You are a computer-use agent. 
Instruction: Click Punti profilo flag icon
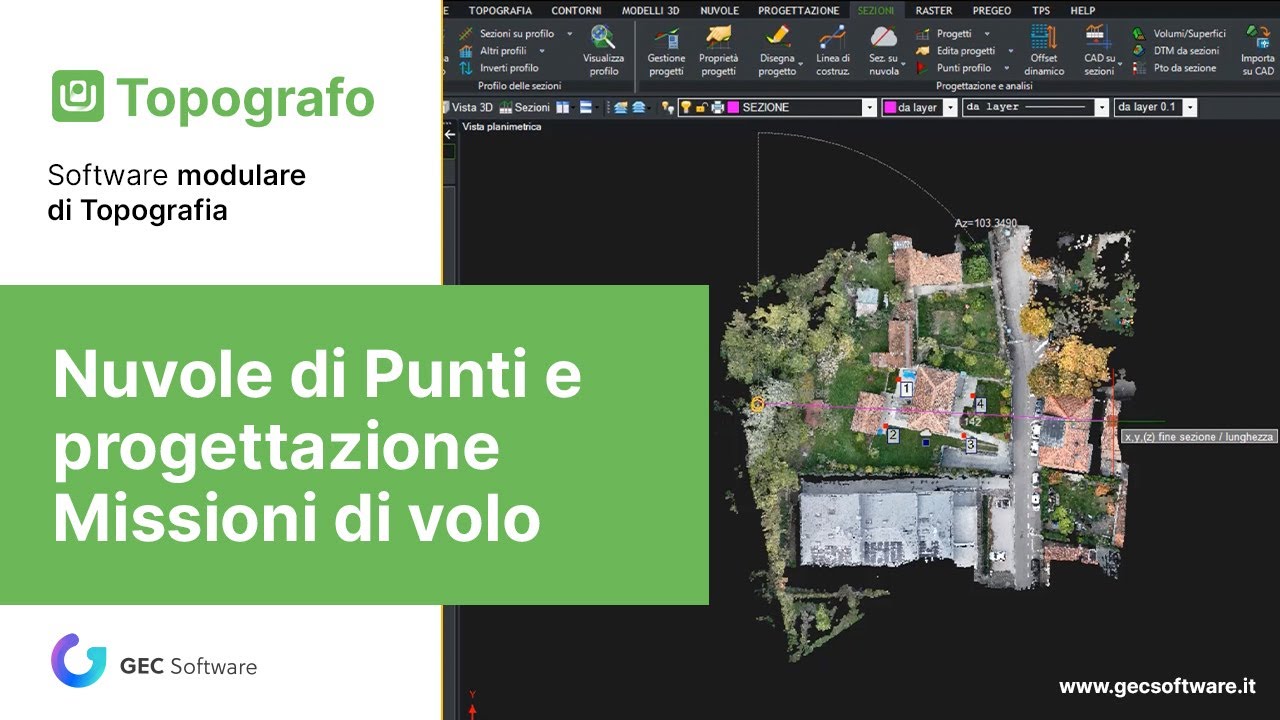pyautogui.click(x=922, y=68)
